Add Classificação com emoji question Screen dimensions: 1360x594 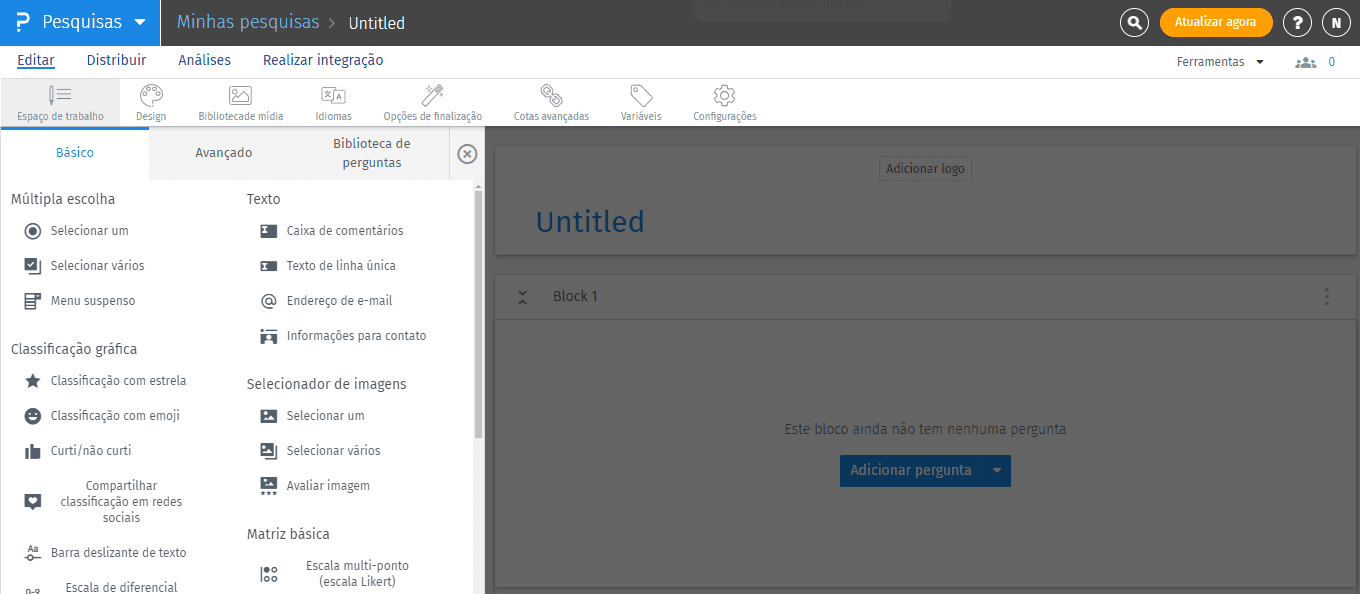102,416
